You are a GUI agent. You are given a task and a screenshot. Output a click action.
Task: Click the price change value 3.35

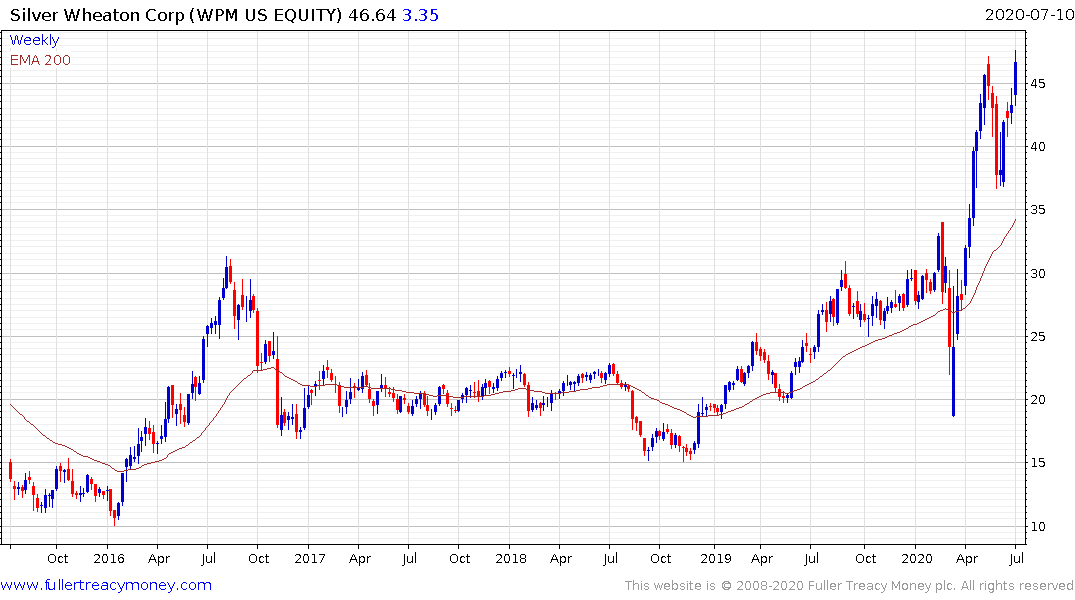point(420,15)
